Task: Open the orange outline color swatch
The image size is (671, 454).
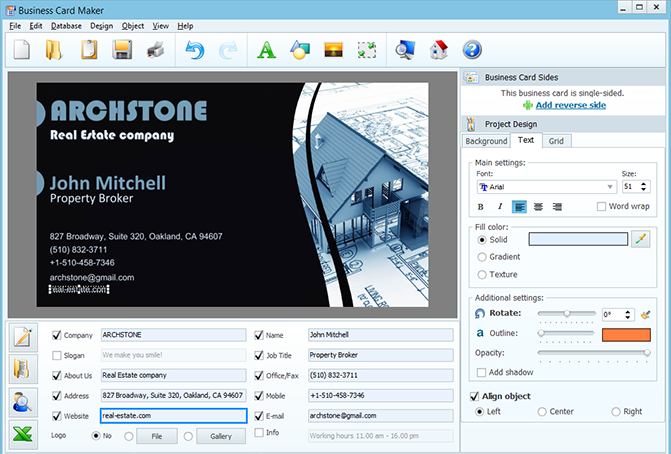Action: (626, 335)
